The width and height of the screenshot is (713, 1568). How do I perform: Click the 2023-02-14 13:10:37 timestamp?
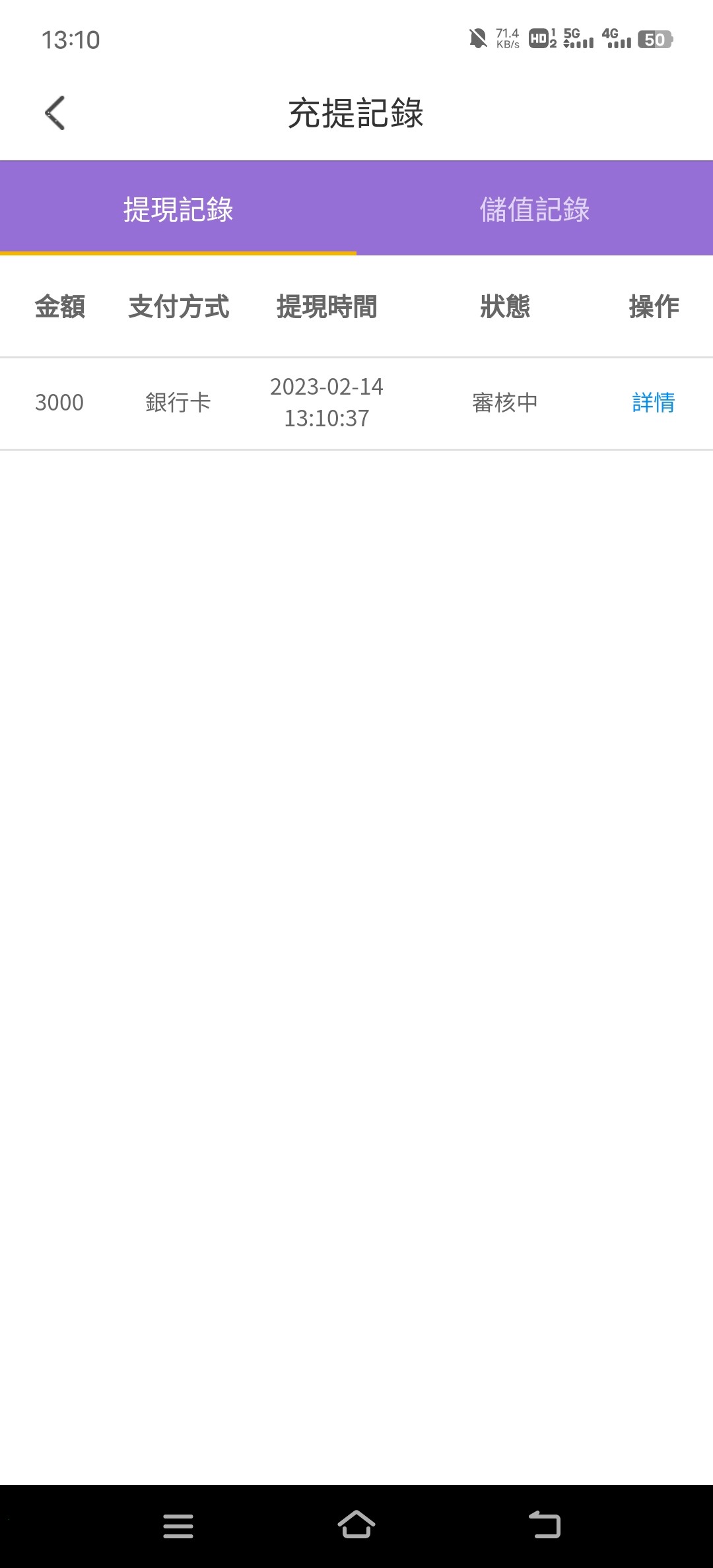point(327,403)
